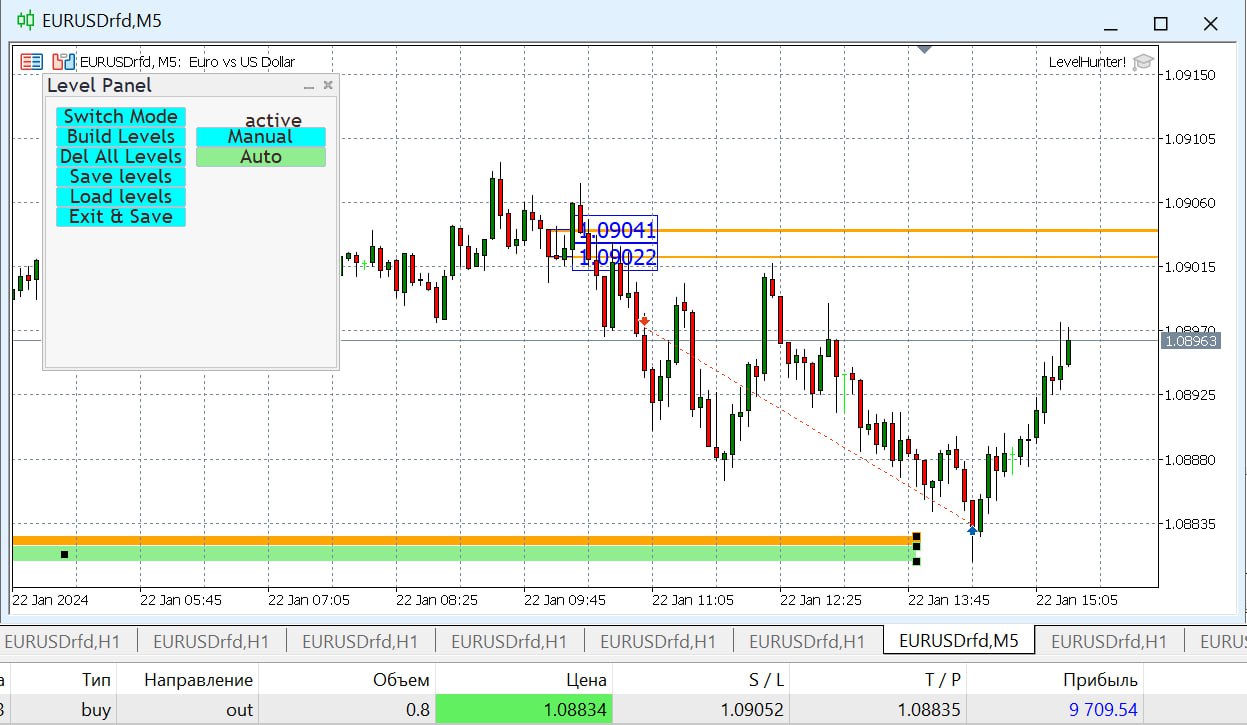
Task: Click the chart shift triangle marker
Action: click(x=925, y=49)
